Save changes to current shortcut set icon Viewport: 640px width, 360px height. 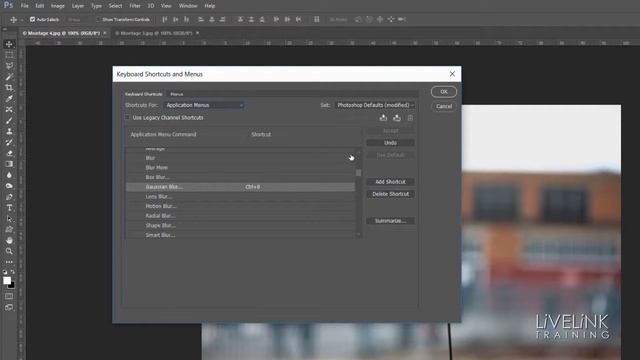(x=383, y=118)
